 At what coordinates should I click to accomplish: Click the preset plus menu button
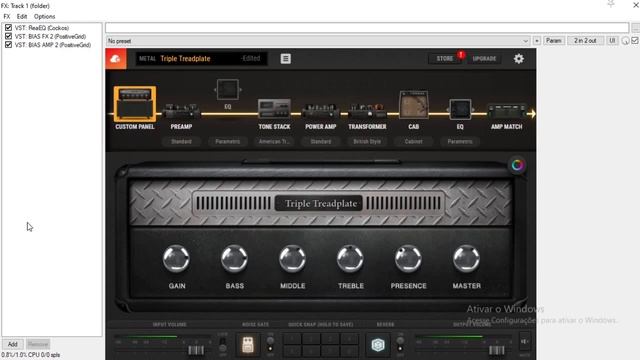click(537, 41)
